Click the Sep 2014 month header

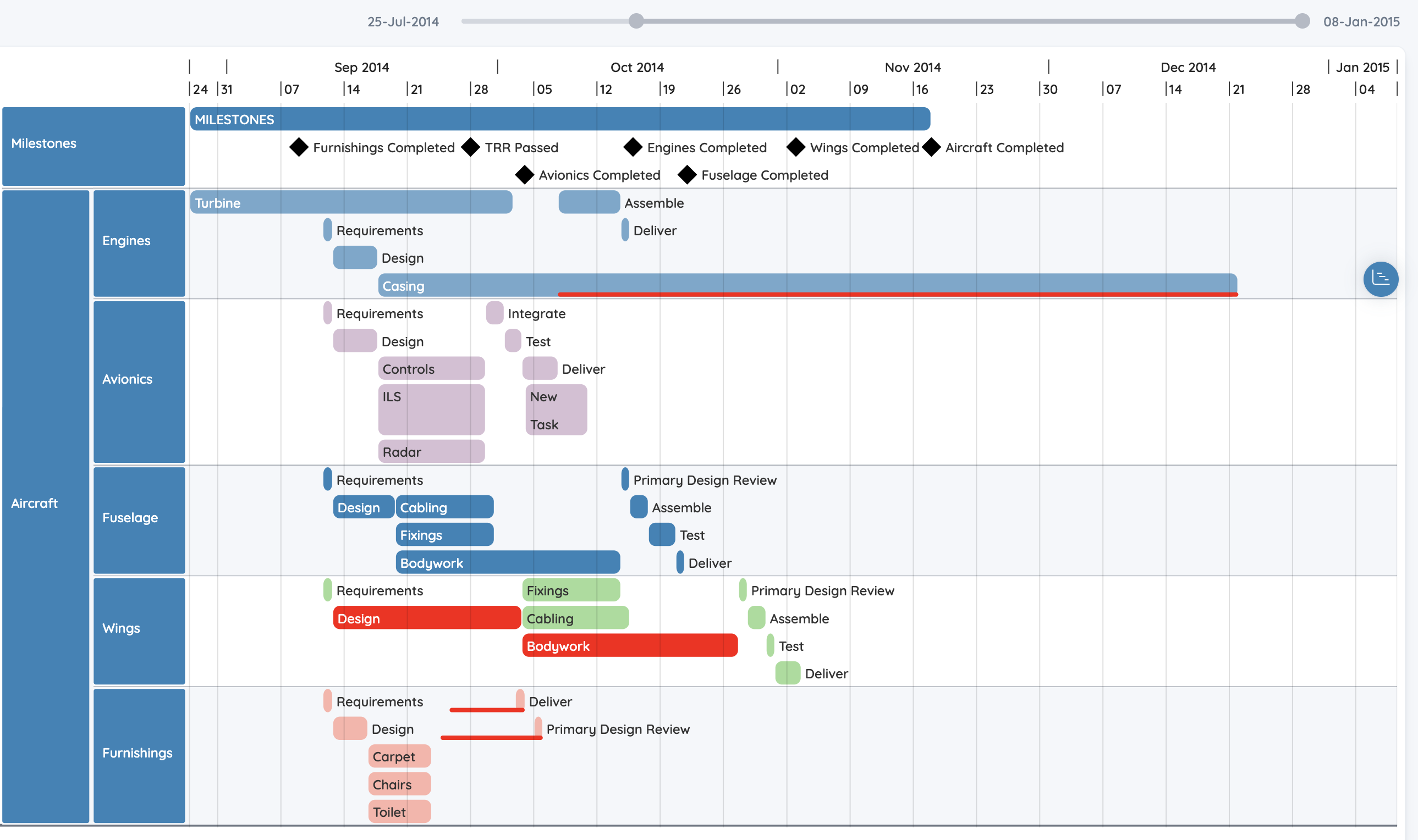coord(361,68)
